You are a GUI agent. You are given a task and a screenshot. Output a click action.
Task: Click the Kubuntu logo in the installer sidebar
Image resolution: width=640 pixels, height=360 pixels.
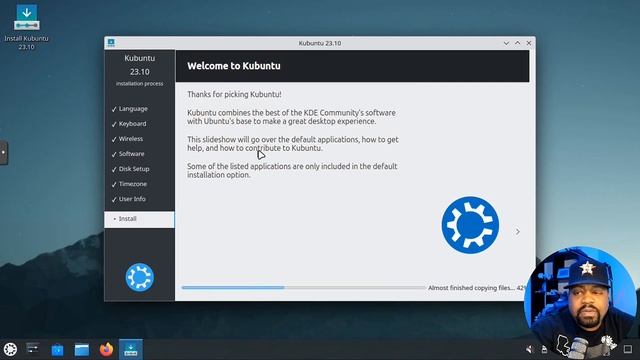[x=140, y=277]
